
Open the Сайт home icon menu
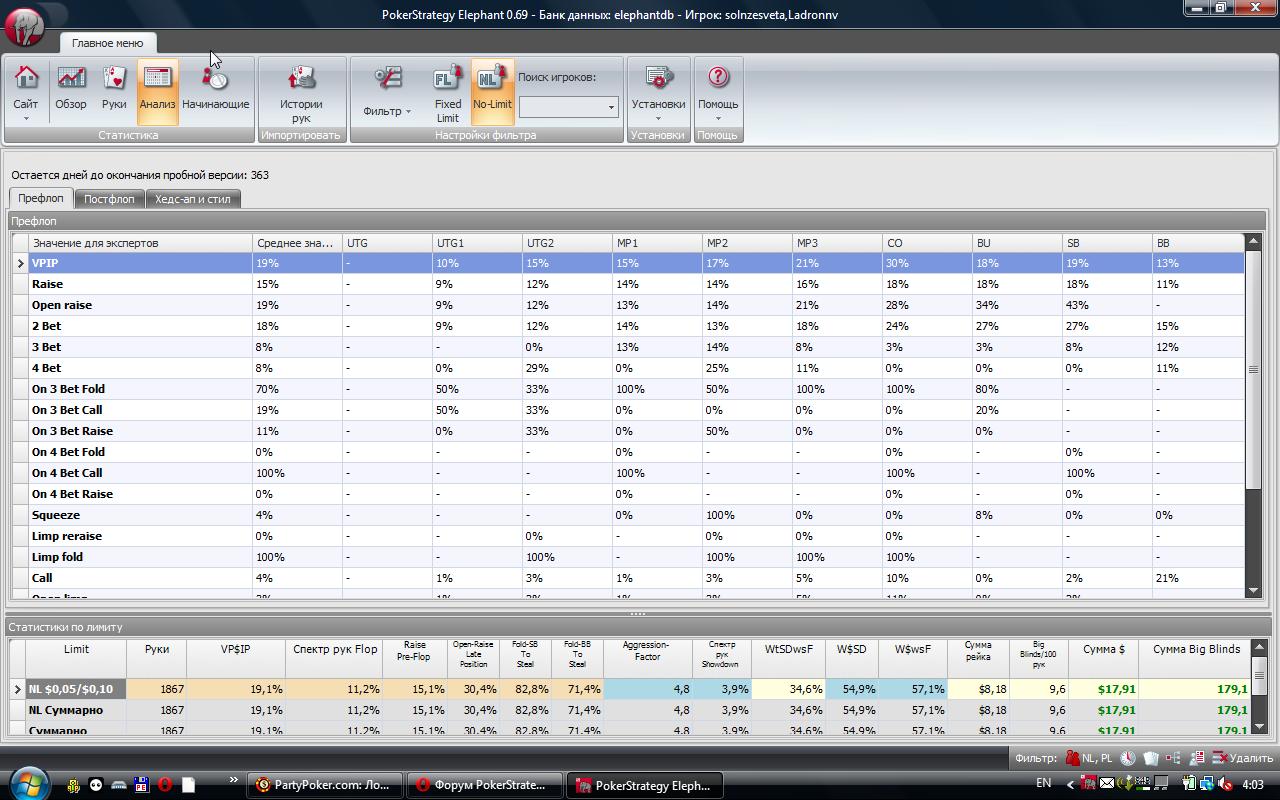coord(26,91)
